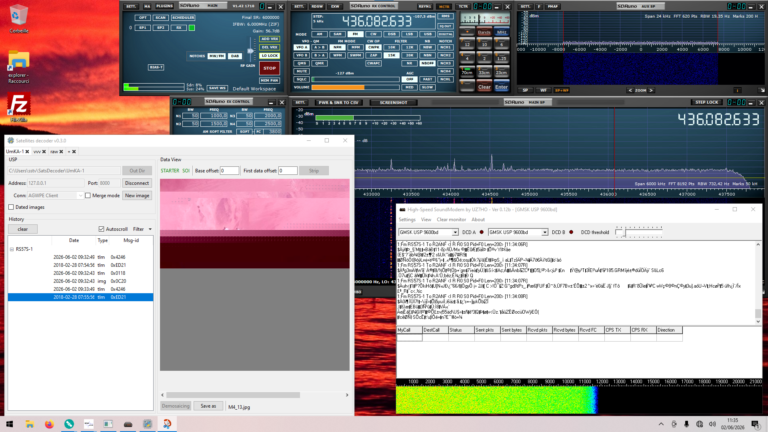Viewport: 768px width, 432px height.
Task: Open the volume icon in system tray
Action: [x=712, y=424]
